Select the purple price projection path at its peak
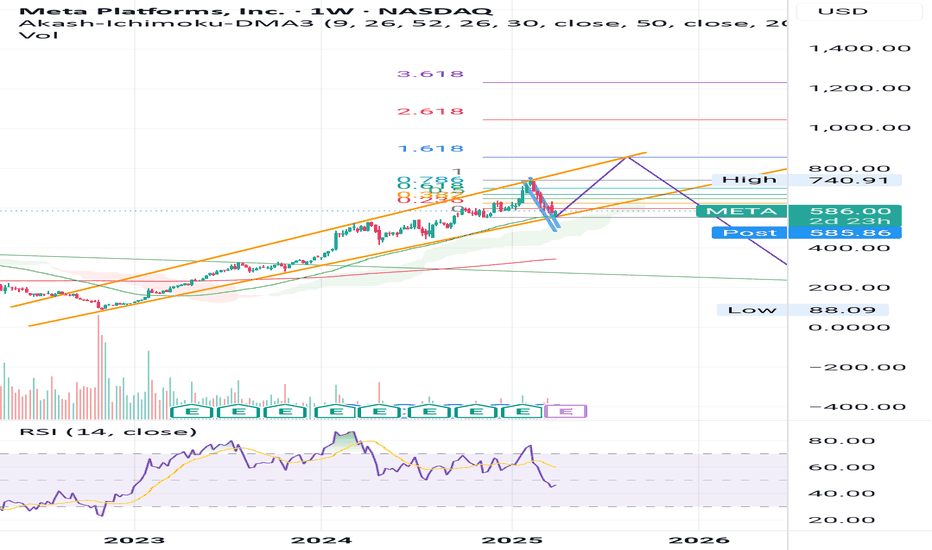Image resolution: width=932 pixels, height=550 pixels. (x=627, y=157)
